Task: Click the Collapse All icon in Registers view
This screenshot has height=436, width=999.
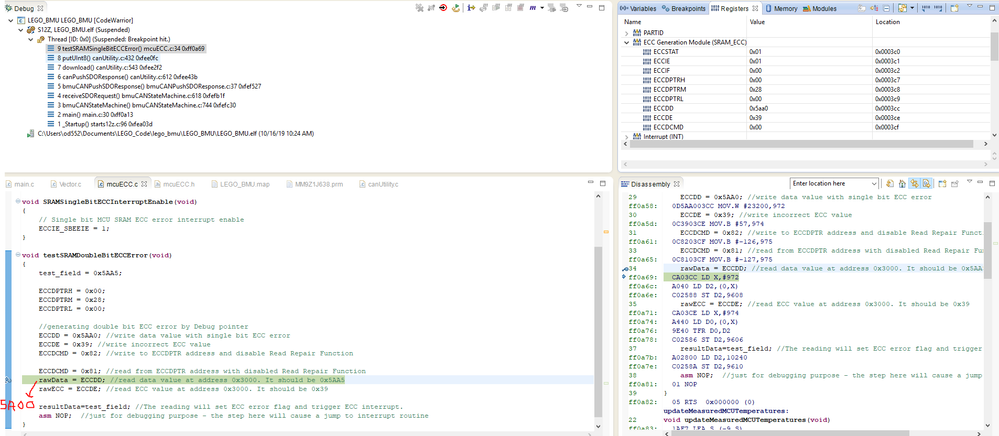Action: tap(886, 8)
